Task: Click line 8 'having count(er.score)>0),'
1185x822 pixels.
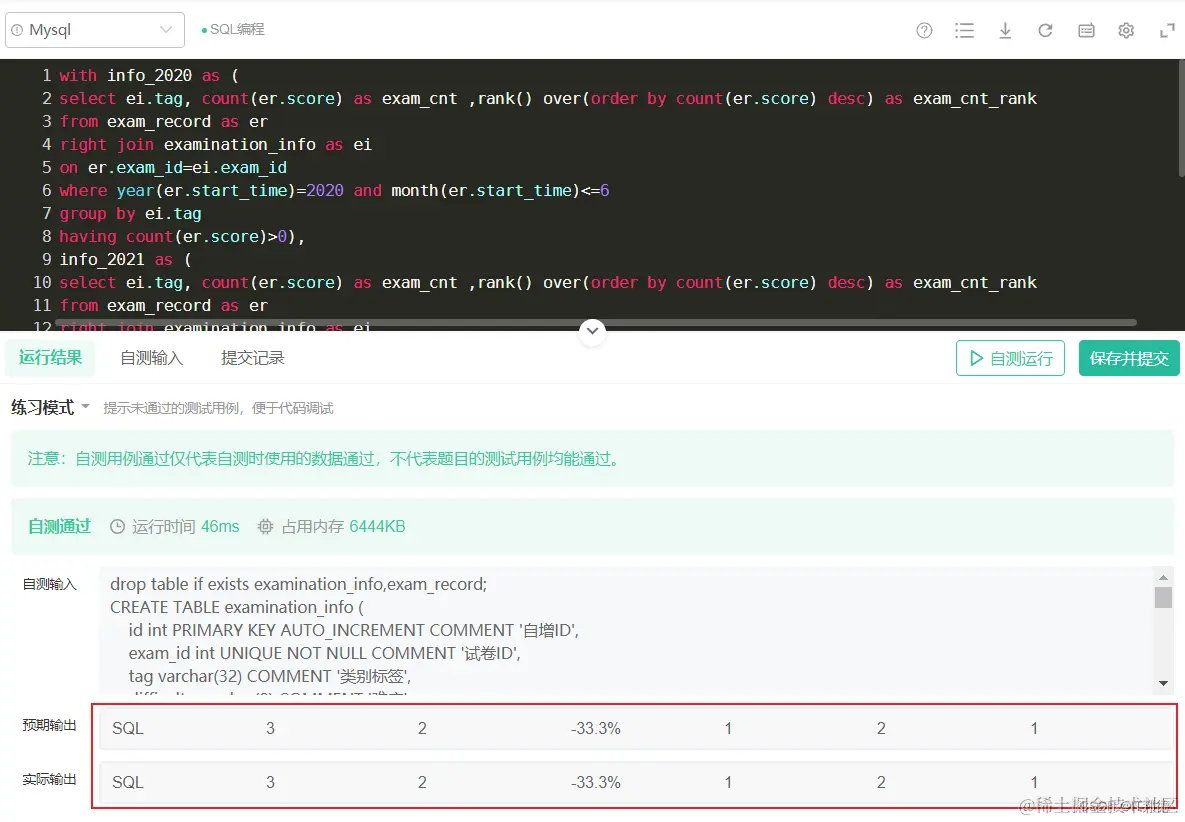Action: click(x=182, y=236)
